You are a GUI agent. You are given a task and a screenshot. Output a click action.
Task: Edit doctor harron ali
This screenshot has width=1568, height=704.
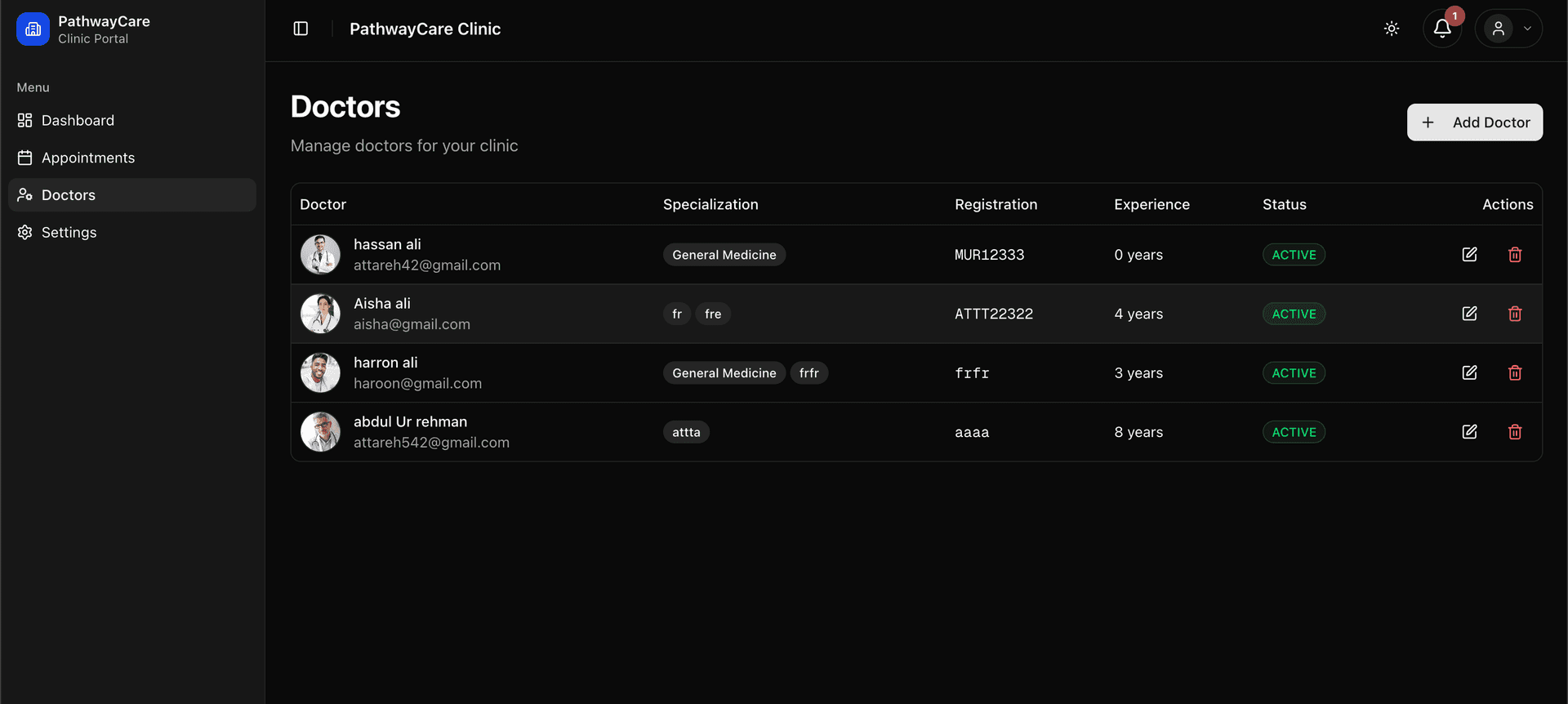tap(1469, 373)
